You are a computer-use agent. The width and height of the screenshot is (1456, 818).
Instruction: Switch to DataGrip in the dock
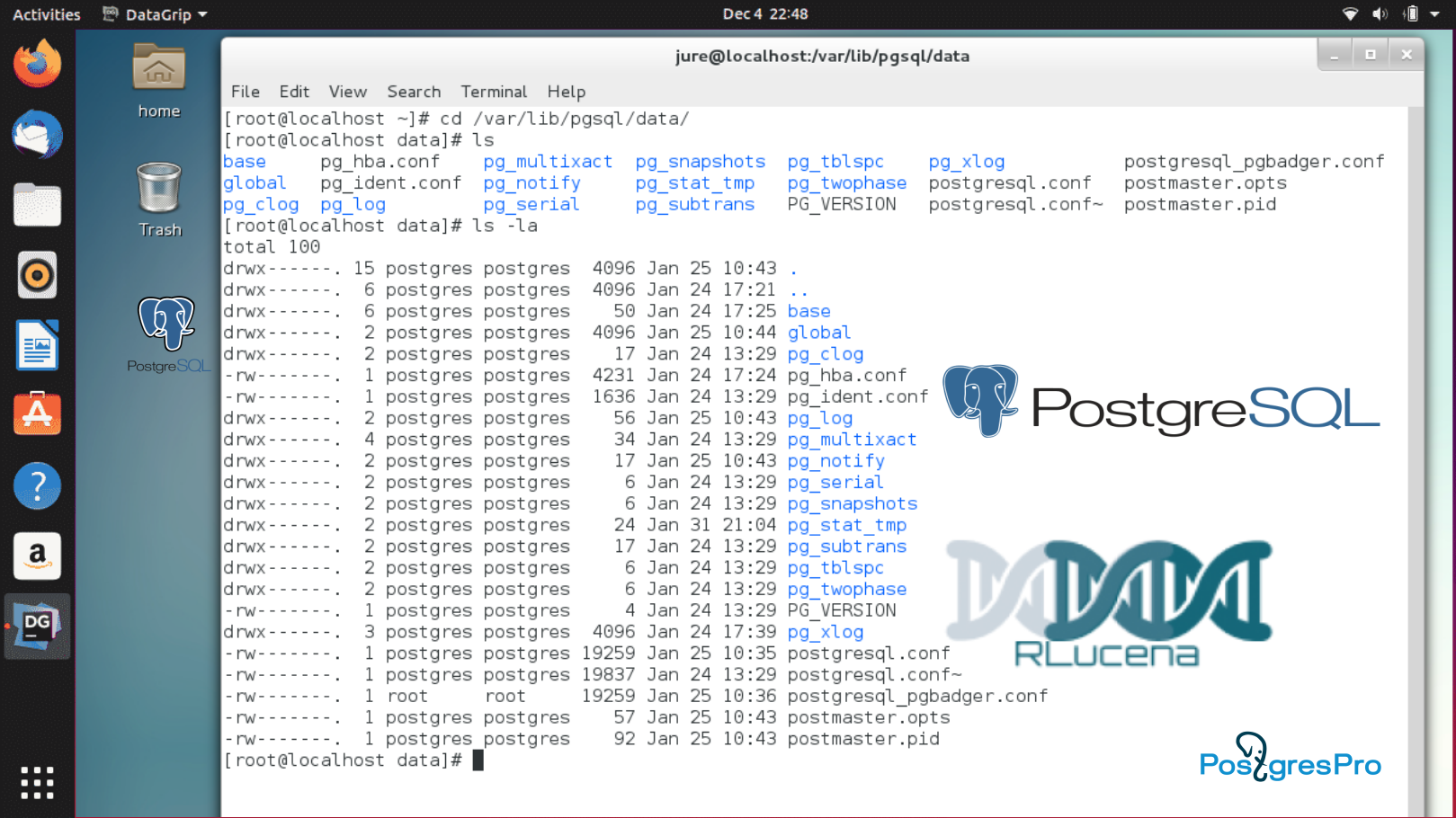tap(37, 627)
